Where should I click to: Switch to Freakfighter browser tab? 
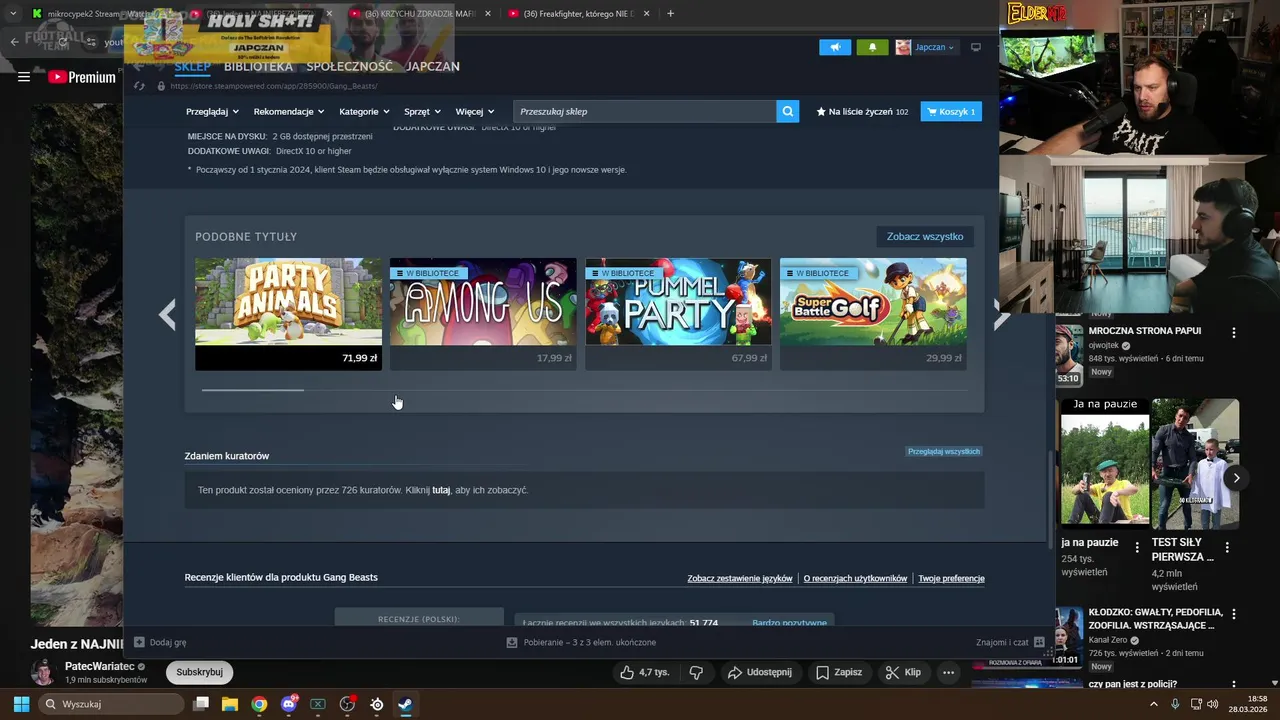coord(578,14)
